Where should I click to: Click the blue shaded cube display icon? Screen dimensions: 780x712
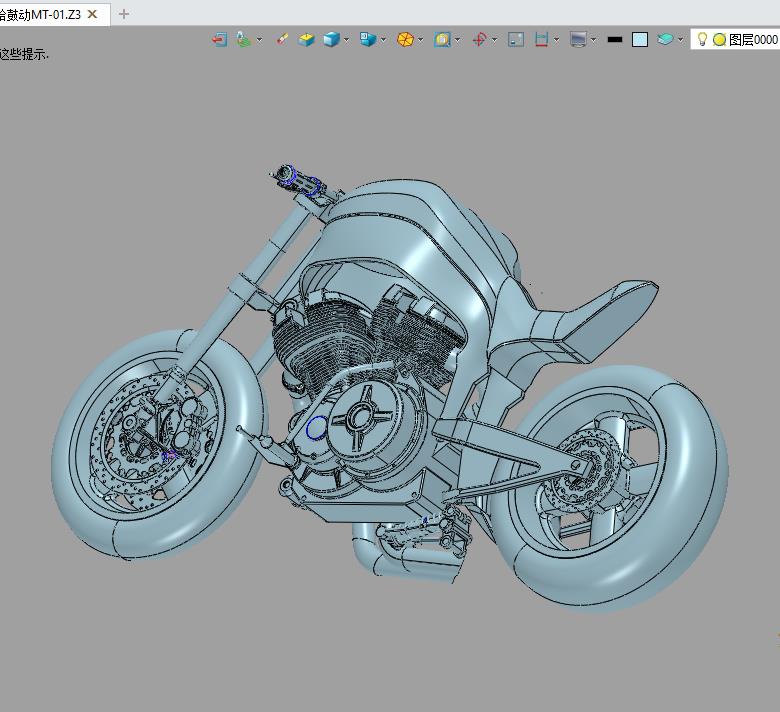point(331,40)
